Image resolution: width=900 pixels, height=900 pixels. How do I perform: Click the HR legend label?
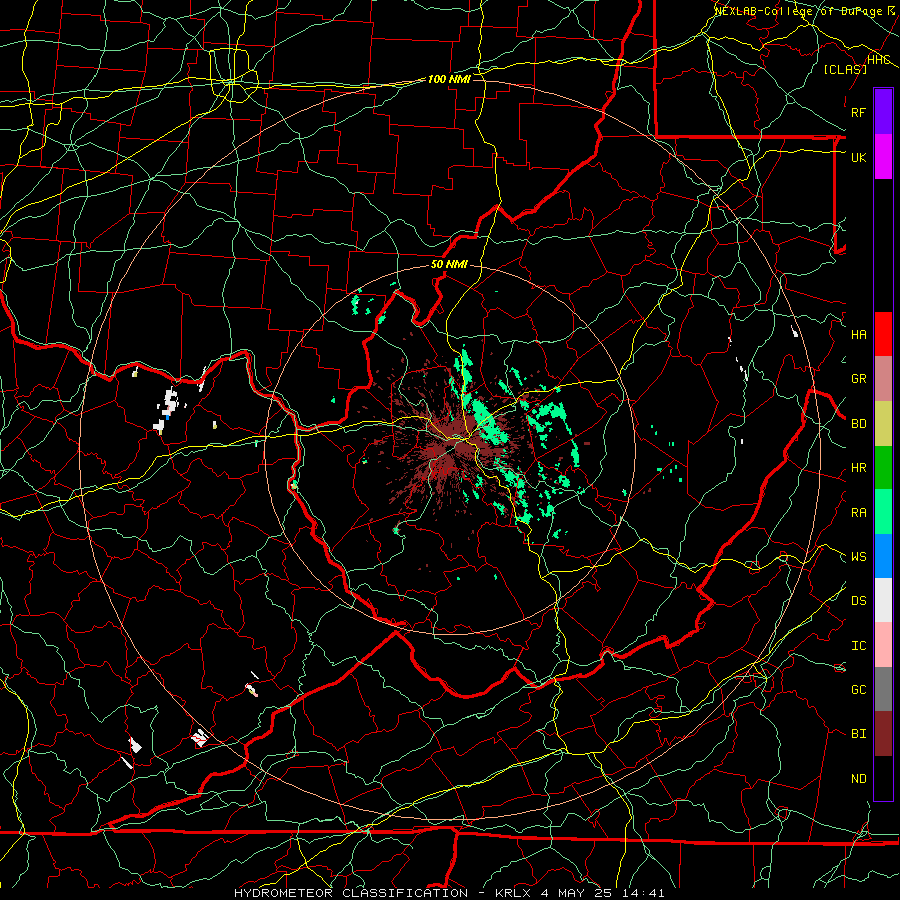[858, 468]
